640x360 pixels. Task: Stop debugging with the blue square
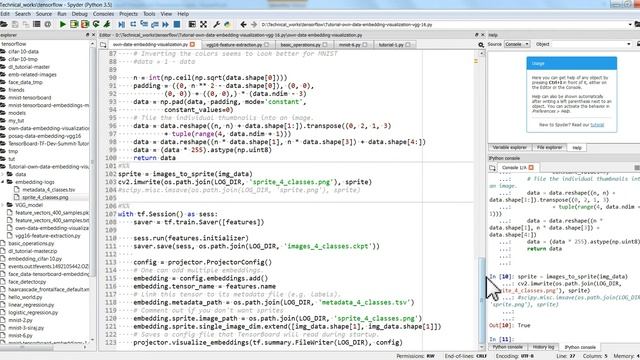click(x=177, y=24)
